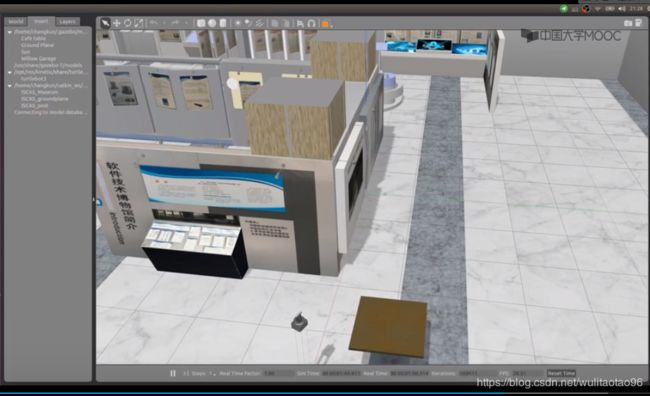This screenshot has width=650, height=396.
Task: Select the Ground Plane model
Action: click(x=37, y=45)
